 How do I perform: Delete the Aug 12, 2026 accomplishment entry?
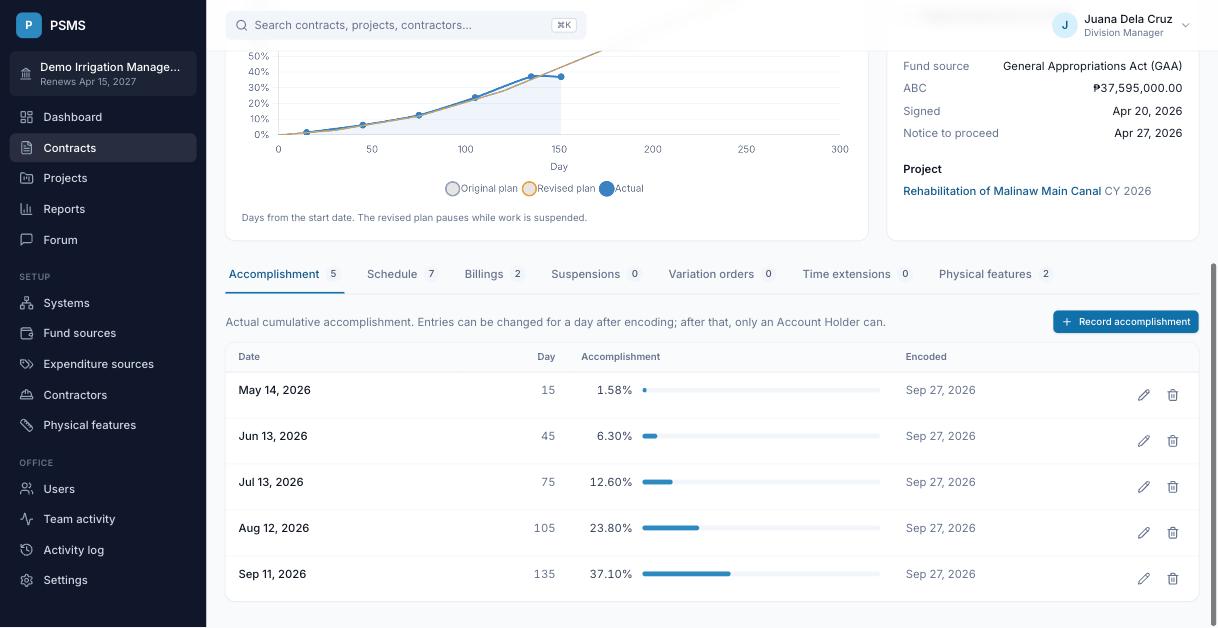(x=1173, y=533)
